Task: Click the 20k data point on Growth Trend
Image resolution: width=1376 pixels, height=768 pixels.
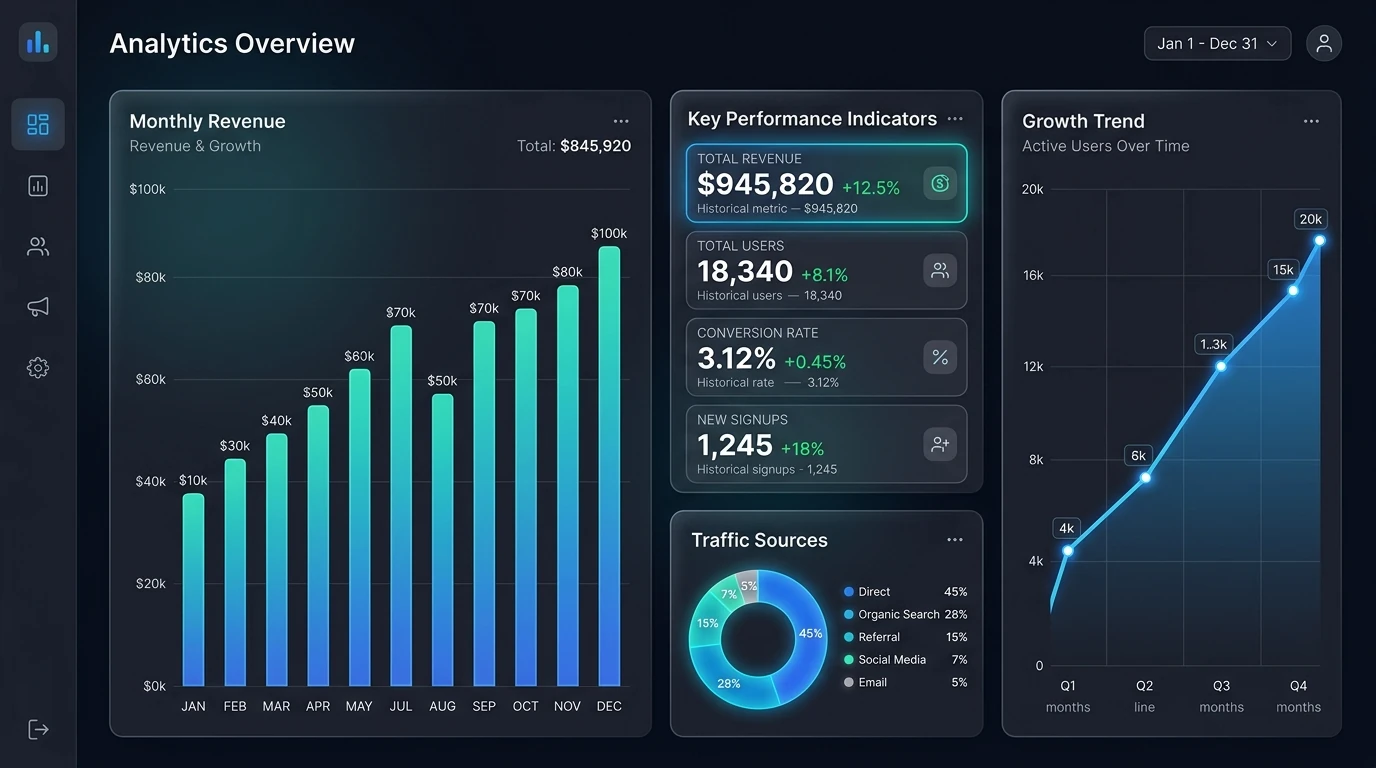Action: pyautogui.click(x=1320, y=240)
